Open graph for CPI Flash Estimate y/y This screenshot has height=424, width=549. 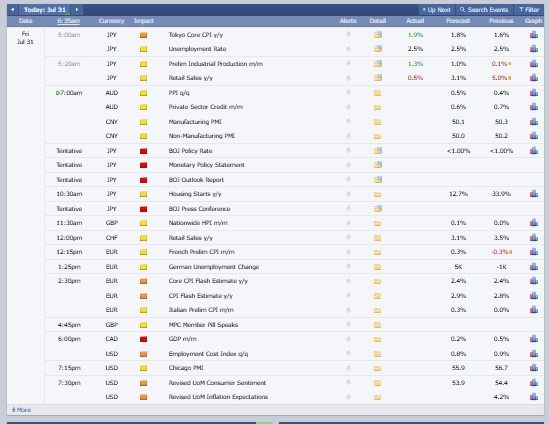click(534, 296)
